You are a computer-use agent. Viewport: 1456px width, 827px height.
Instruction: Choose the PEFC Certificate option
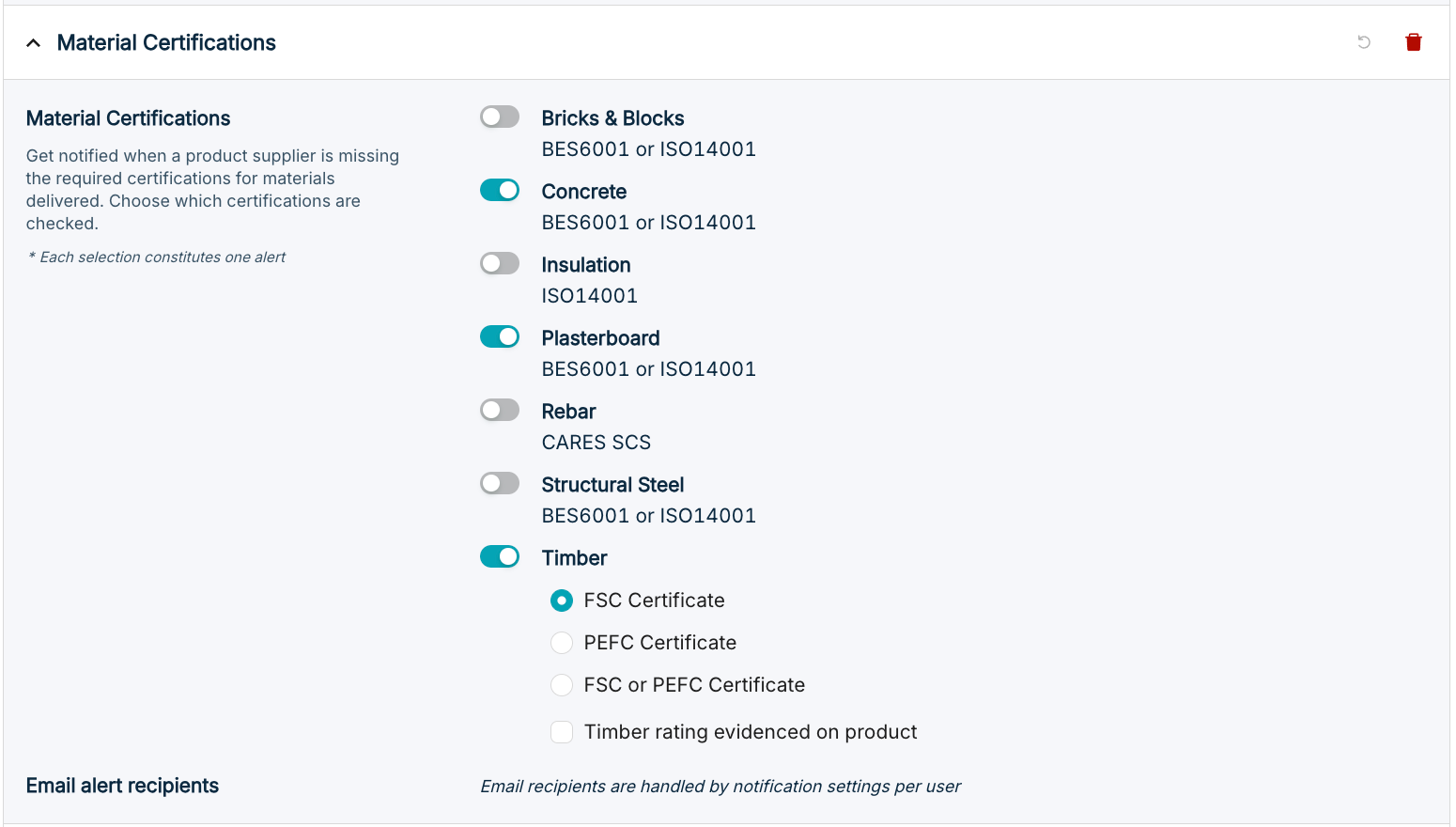tap(562, 643)
